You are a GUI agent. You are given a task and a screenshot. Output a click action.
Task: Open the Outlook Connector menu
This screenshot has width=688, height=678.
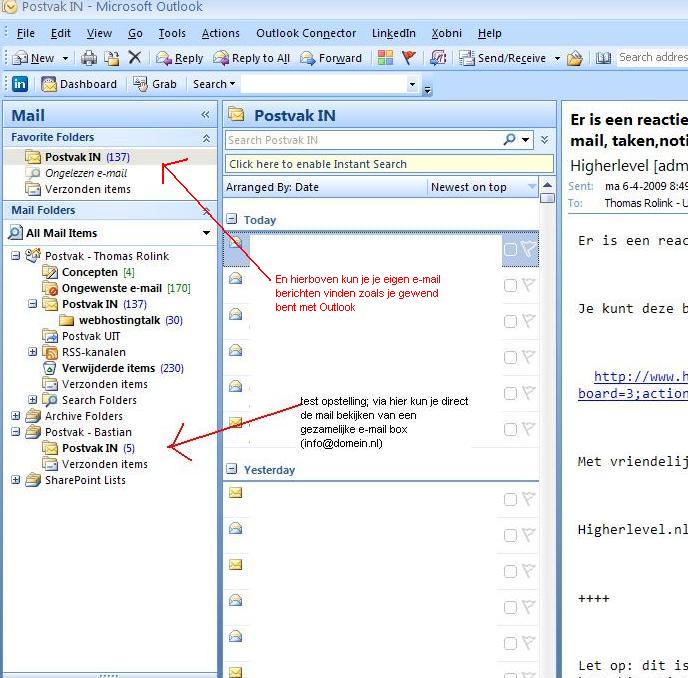pyautogui.click(x=306, y=33)
